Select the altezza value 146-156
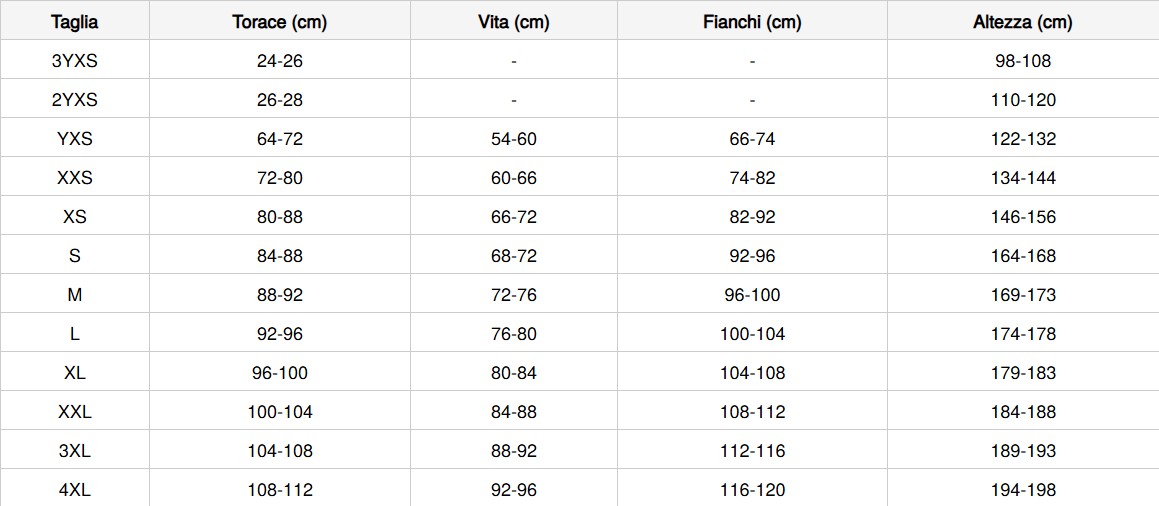This screenshot has height=506, width=1159. (1022, 217)
